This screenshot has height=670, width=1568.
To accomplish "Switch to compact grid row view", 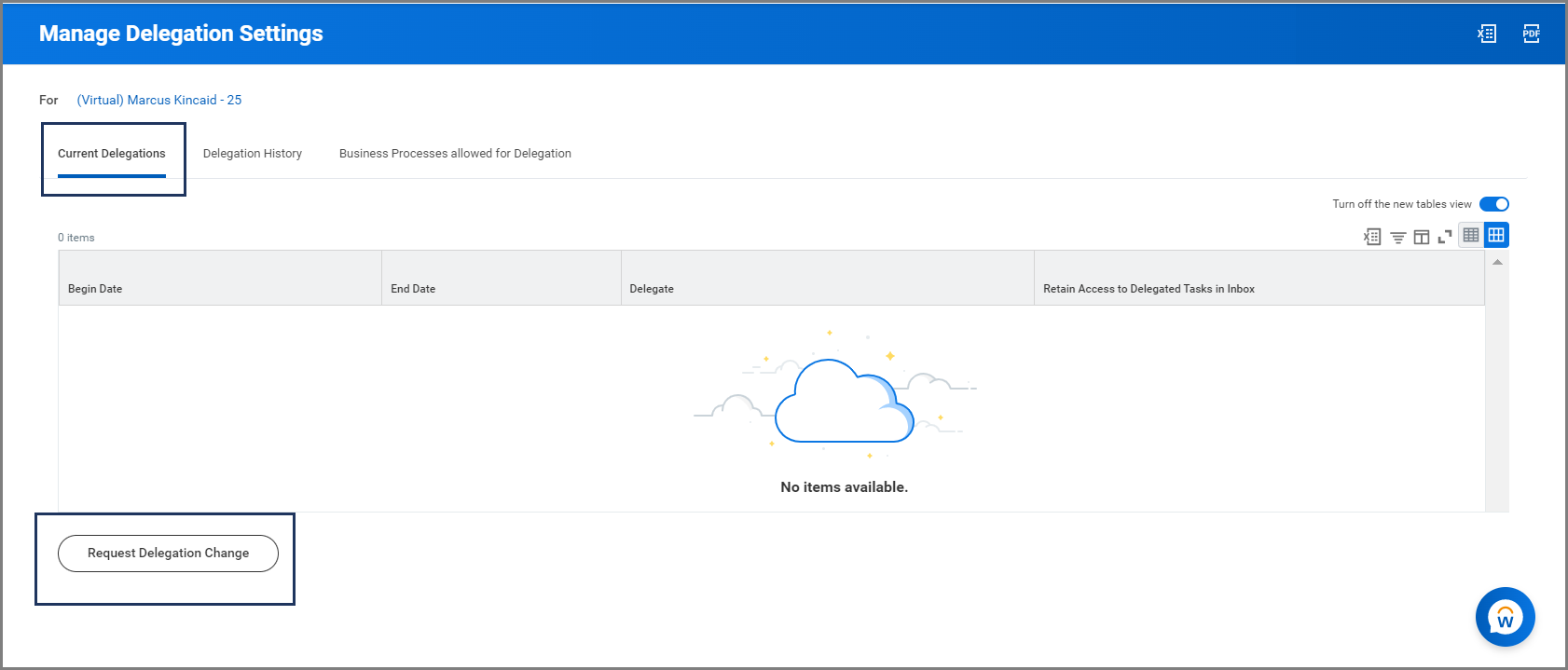I will [x=1471, y=235].
